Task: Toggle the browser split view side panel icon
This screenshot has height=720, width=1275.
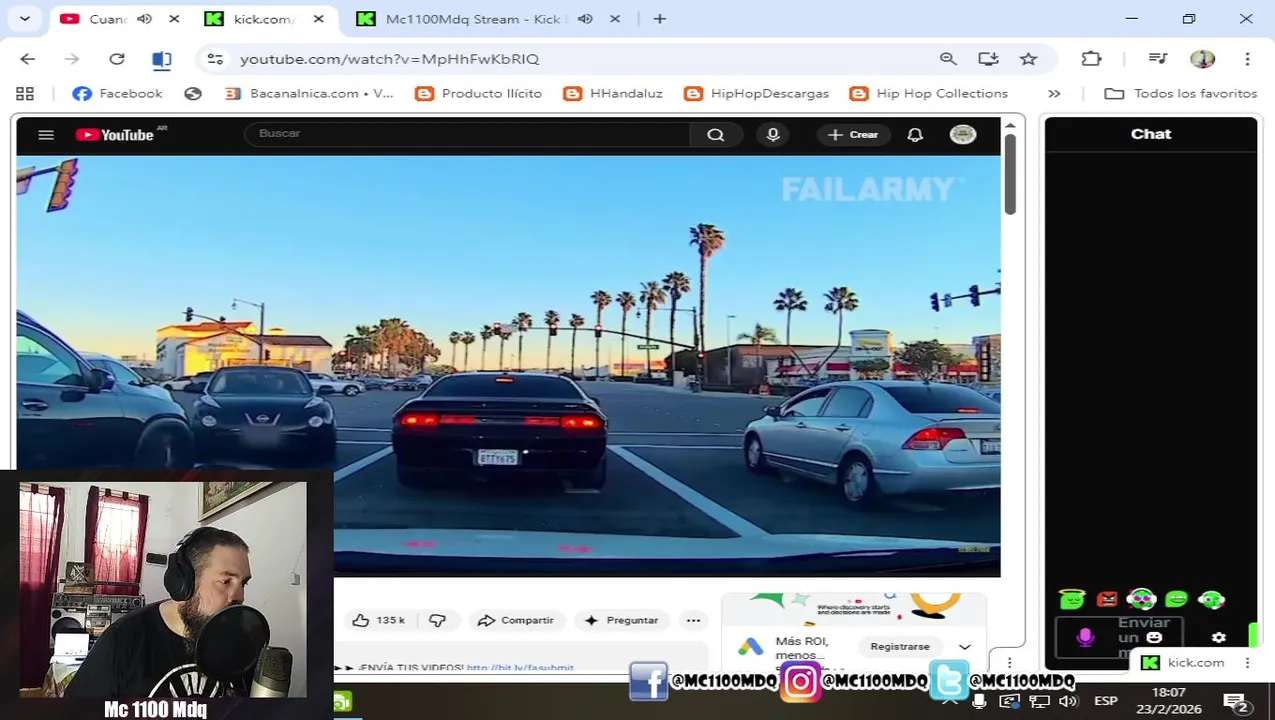Action: [x=162, y=59]
